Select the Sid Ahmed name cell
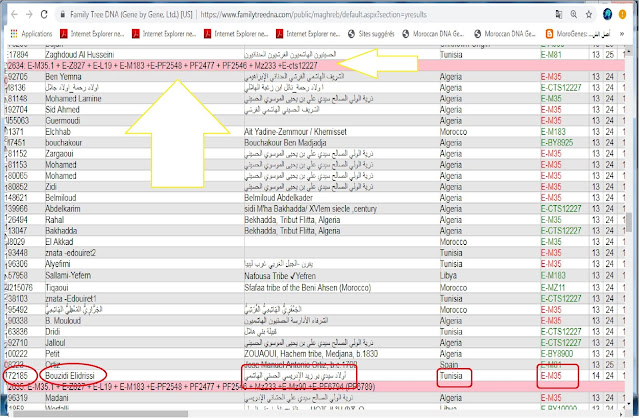Image resolution: width=640 pixels, height=418 pixels. pyautogui.click(x=62, y=110)
